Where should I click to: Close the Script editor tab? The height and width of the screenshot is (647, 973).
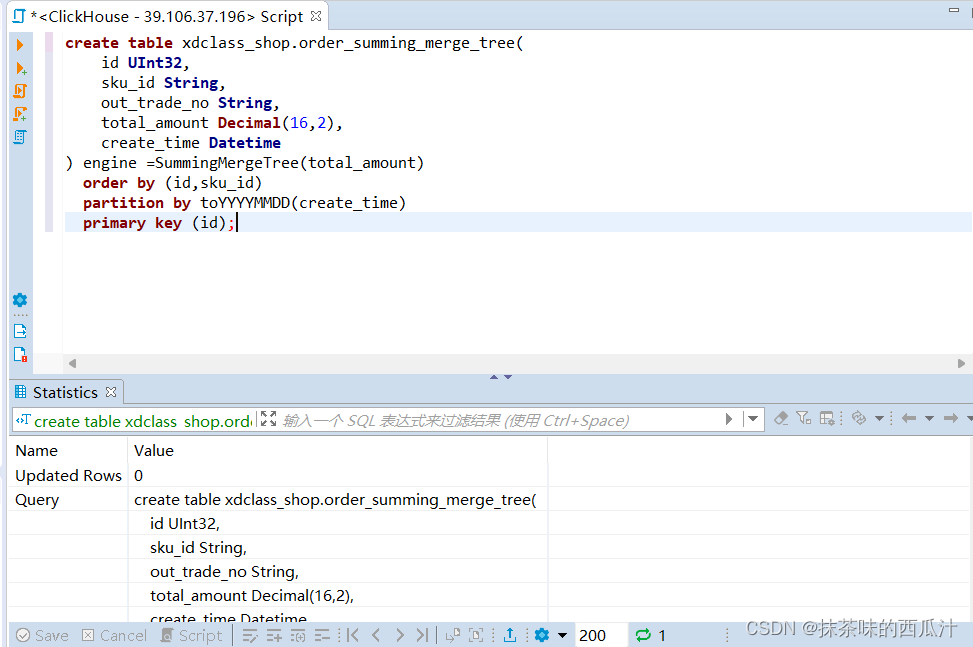tap(316, 16)
